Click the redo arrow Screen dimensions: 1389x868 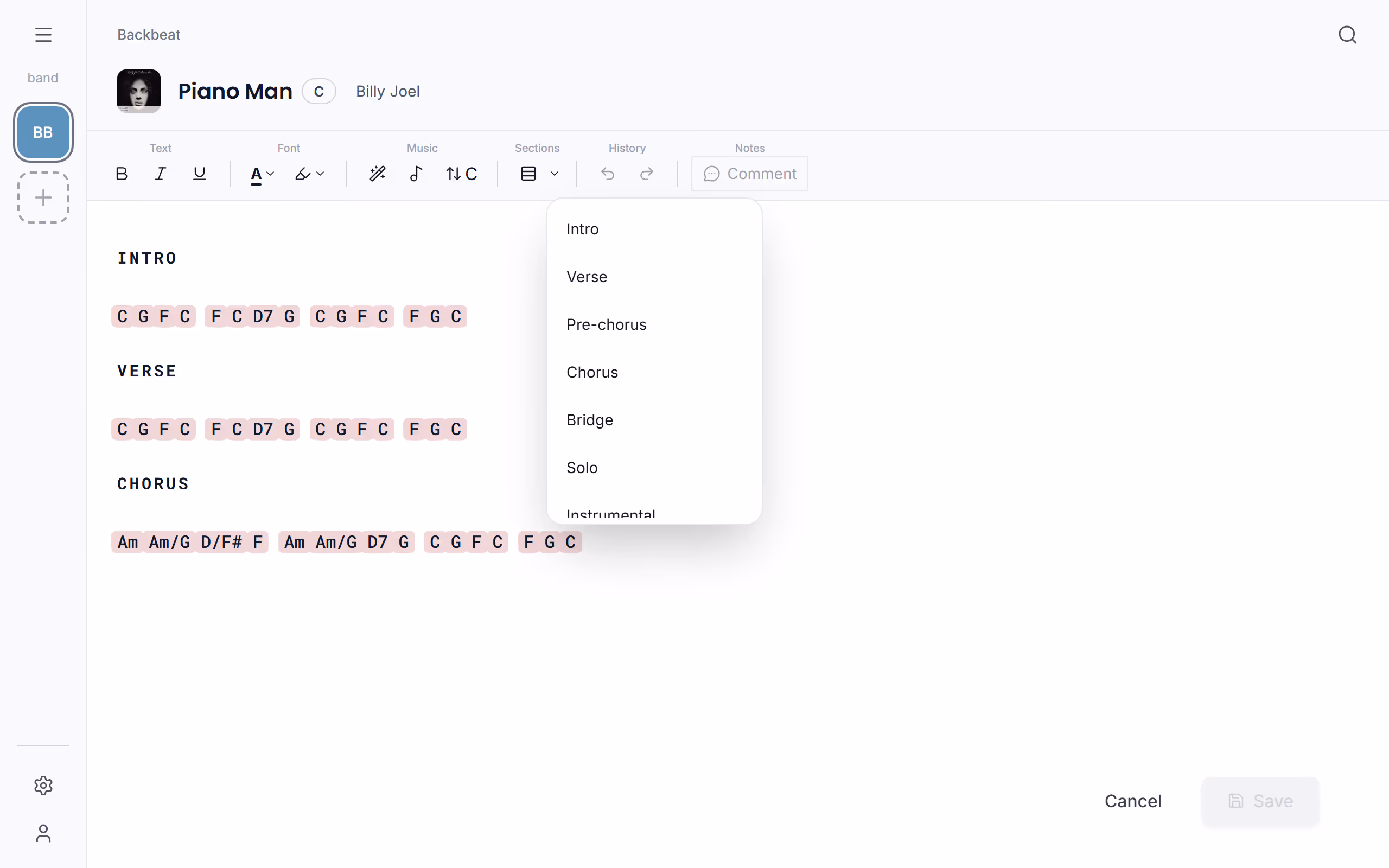click(x=647, y=174)
